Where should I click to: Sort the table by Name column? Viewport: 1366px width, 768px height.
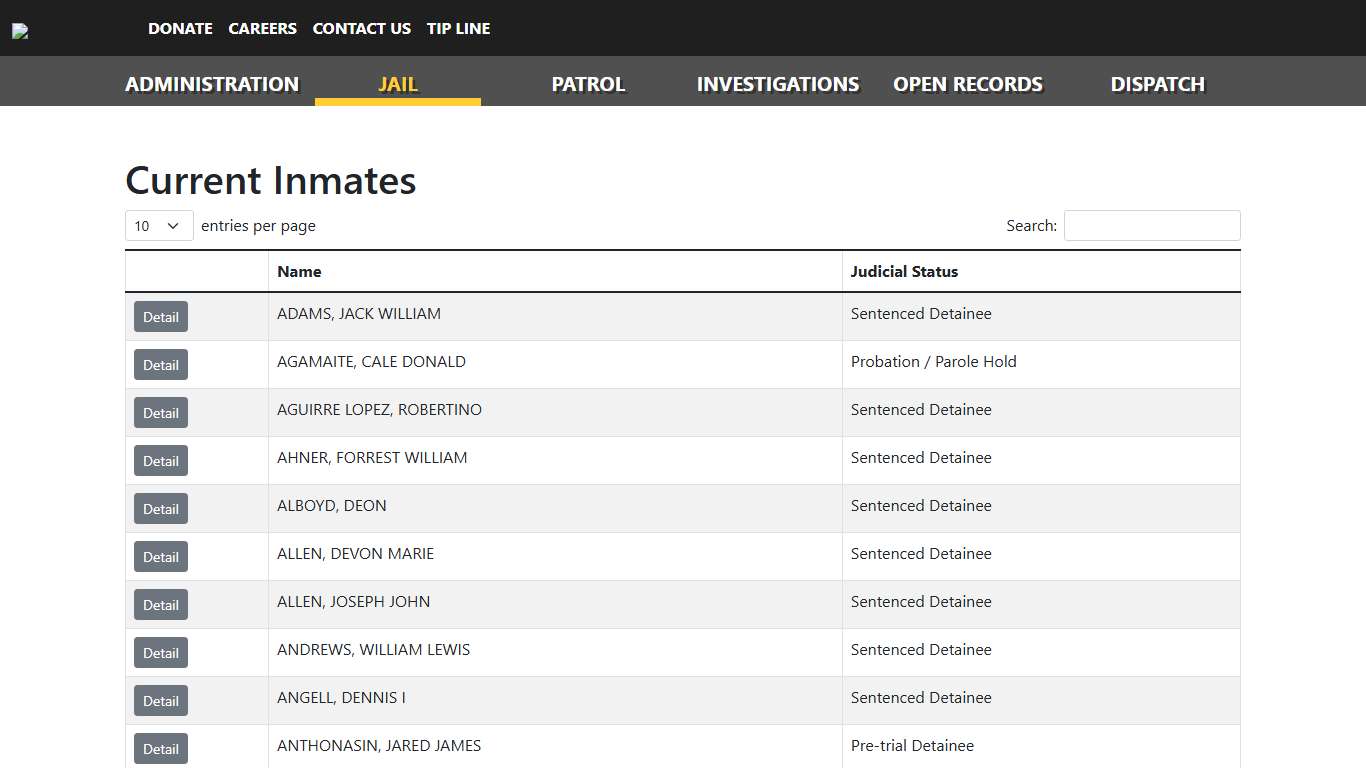[299, 271]
